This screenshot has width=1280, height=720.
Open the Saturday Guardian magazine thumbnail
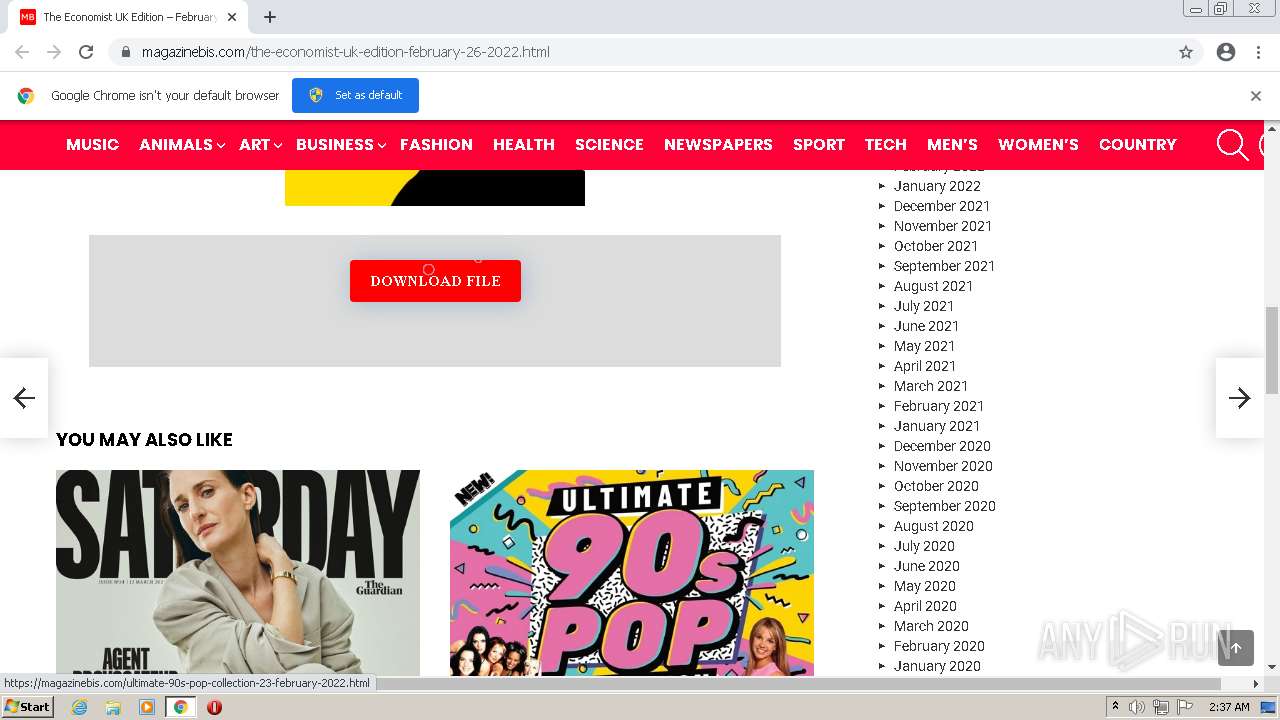(238, 573)
